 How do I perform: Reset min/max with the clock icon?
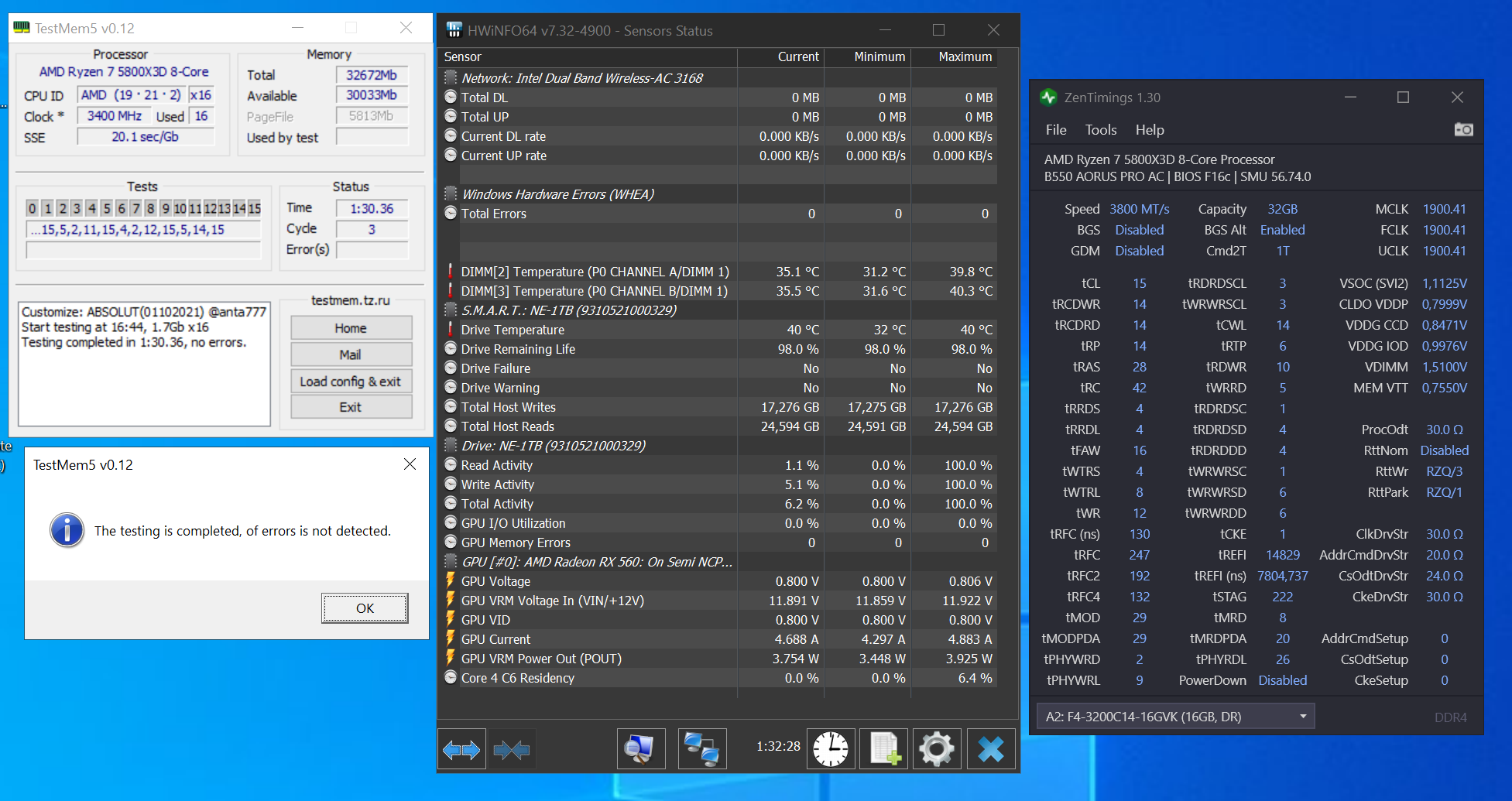click(x=831, y=749)
